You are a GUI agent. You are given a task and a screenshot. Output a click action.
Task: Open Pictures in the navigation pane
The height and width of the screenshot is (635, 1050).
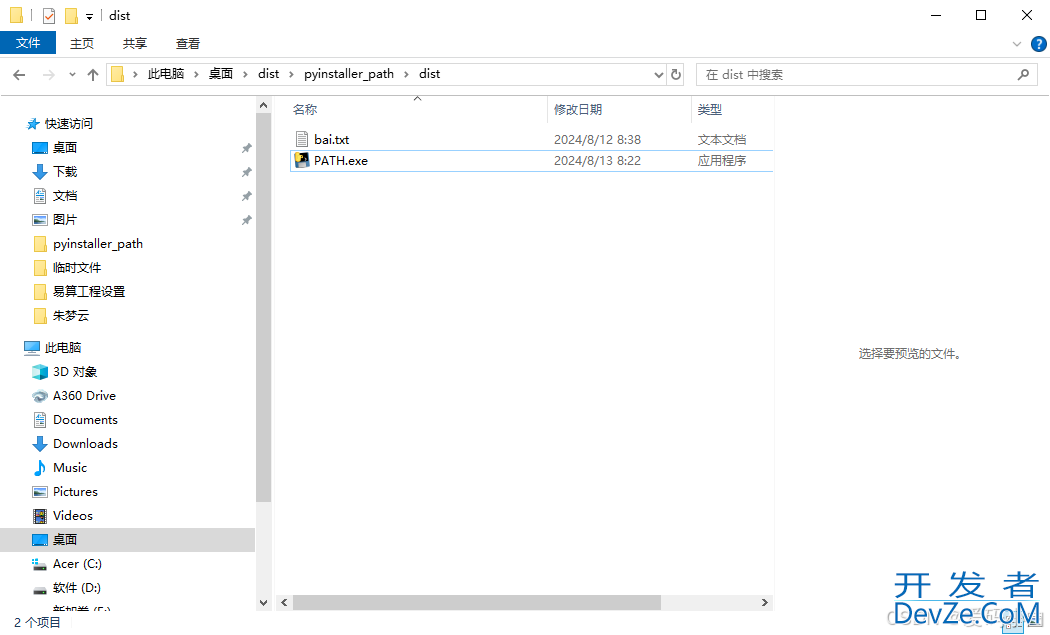(75, 492)
